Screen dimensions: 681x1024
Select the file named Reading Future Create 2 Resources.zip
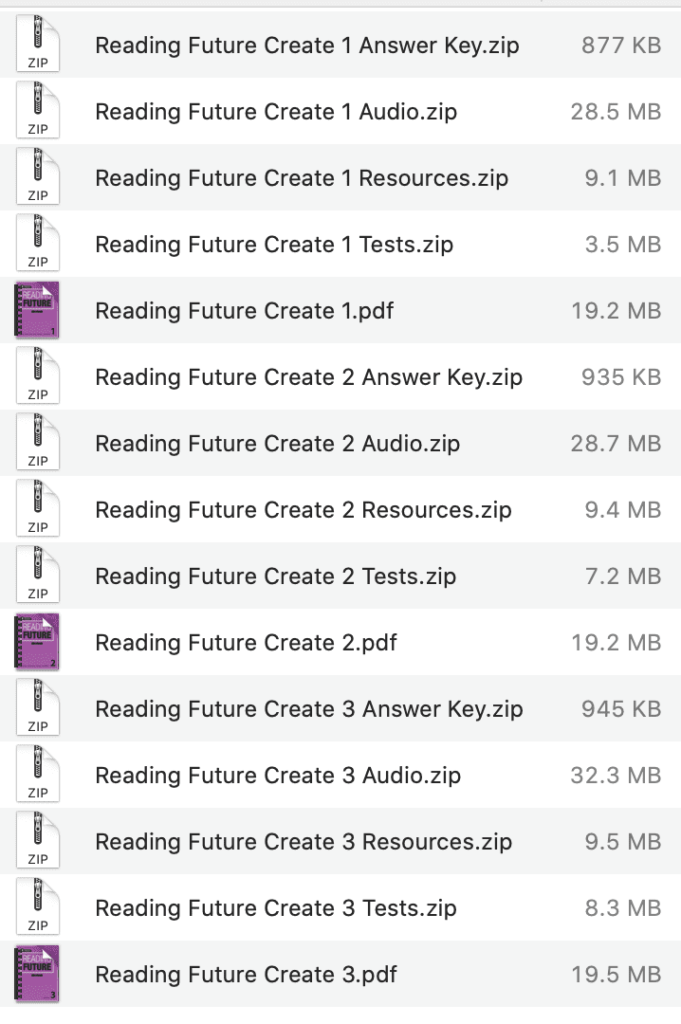[300, 509]
